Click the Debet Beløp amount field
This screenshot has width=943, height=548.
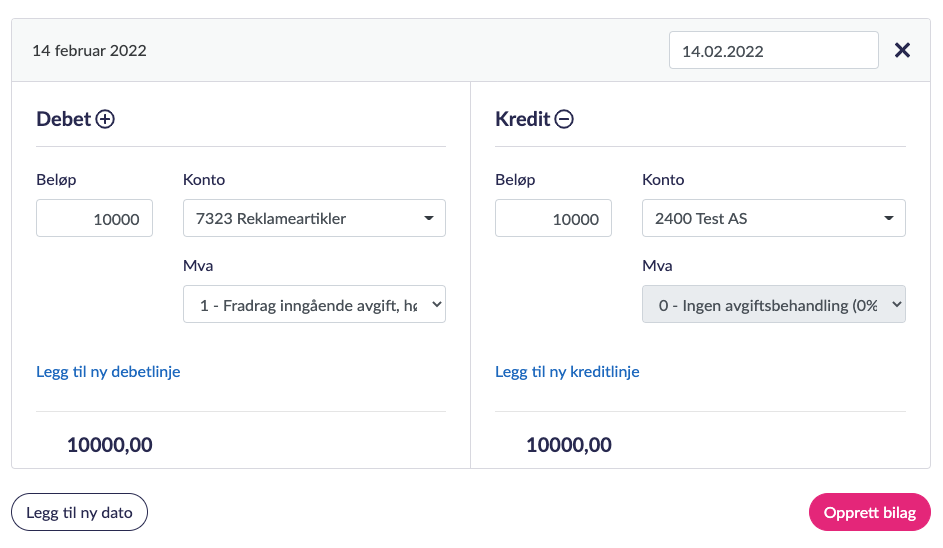[x=94, y=219]
